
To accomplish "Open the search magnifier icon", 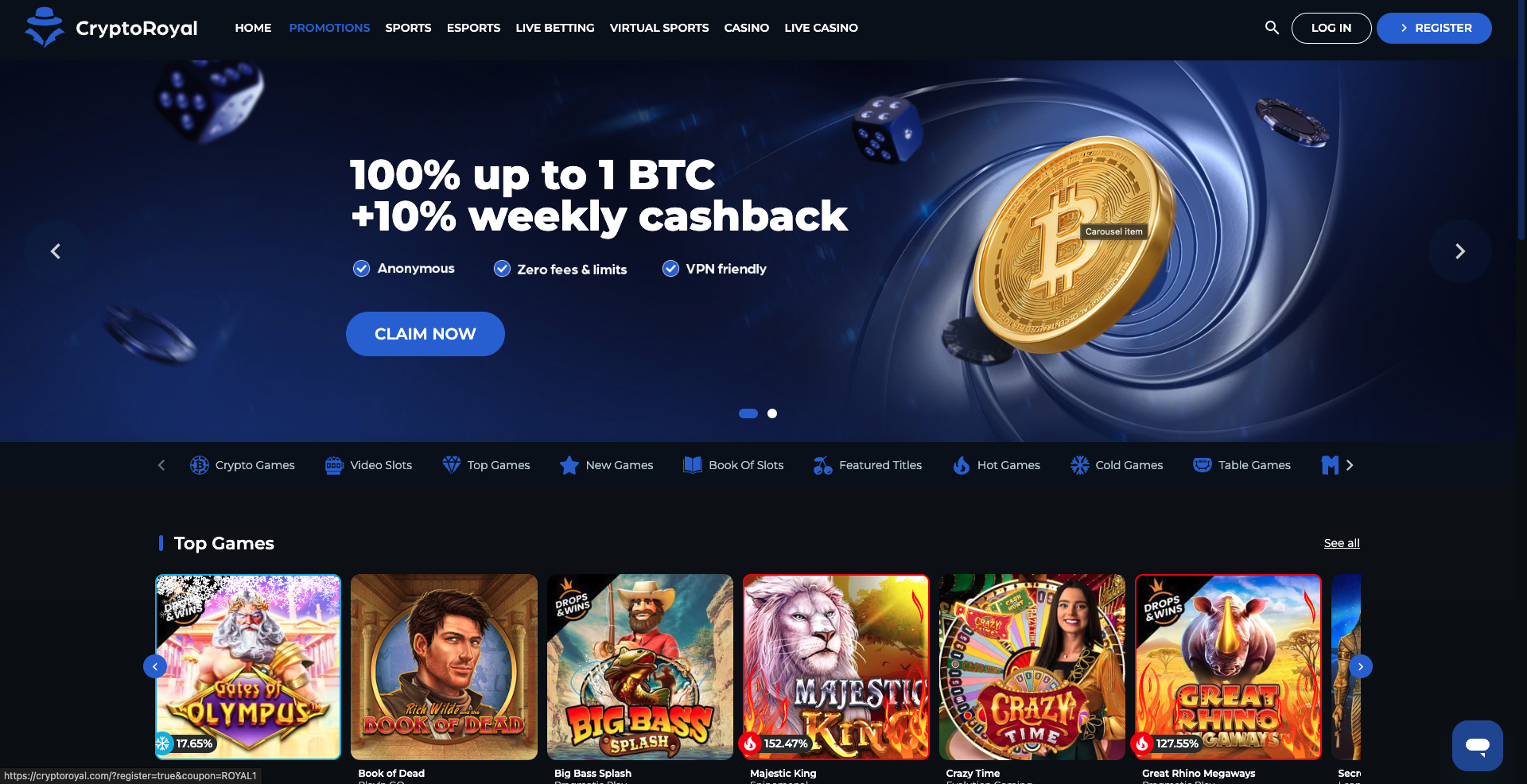I will click(x=1272, y=28).
